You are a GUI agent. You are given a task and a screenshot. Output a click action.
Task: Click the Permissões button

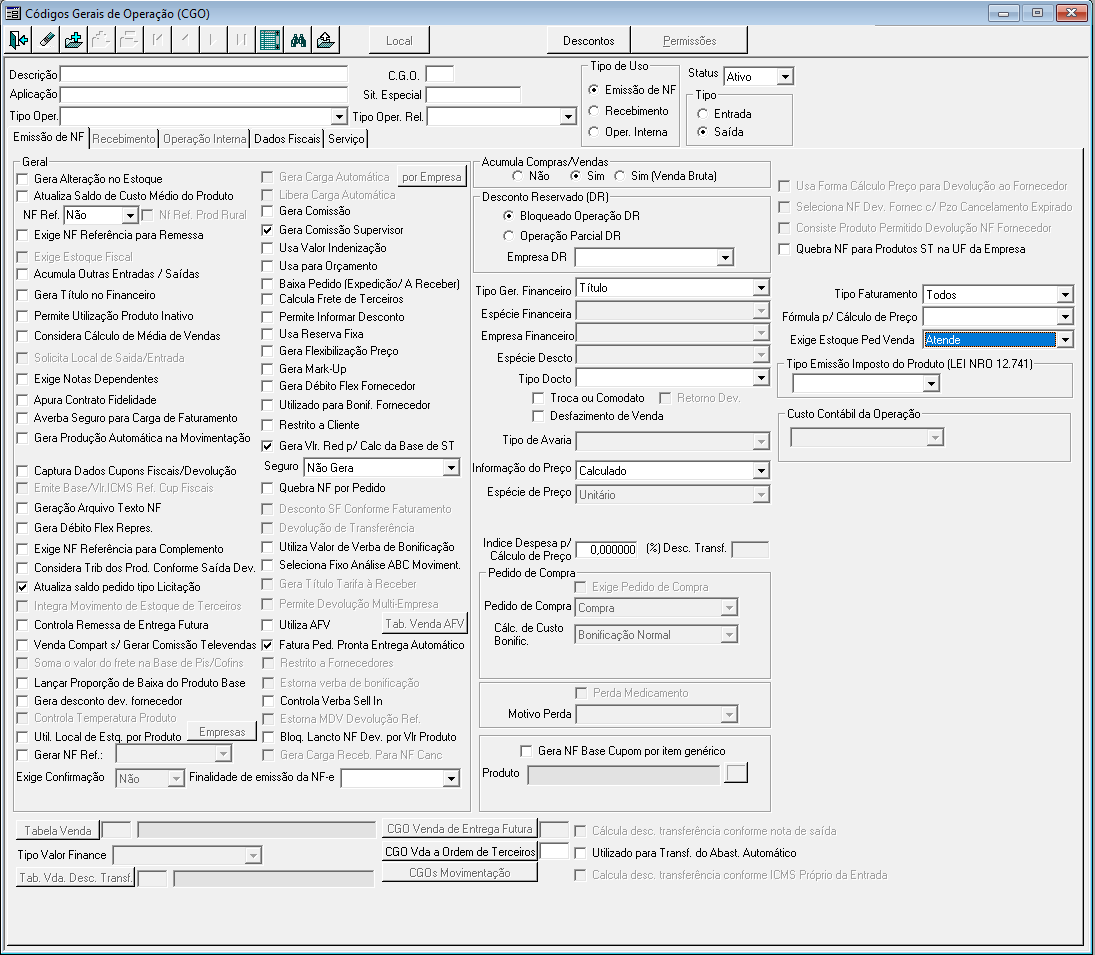689,40
